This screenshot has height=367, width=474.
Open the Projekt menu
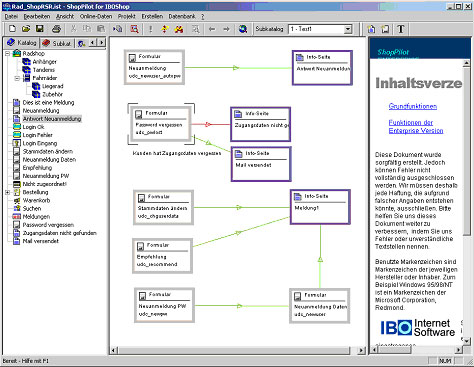pos(127,16)
